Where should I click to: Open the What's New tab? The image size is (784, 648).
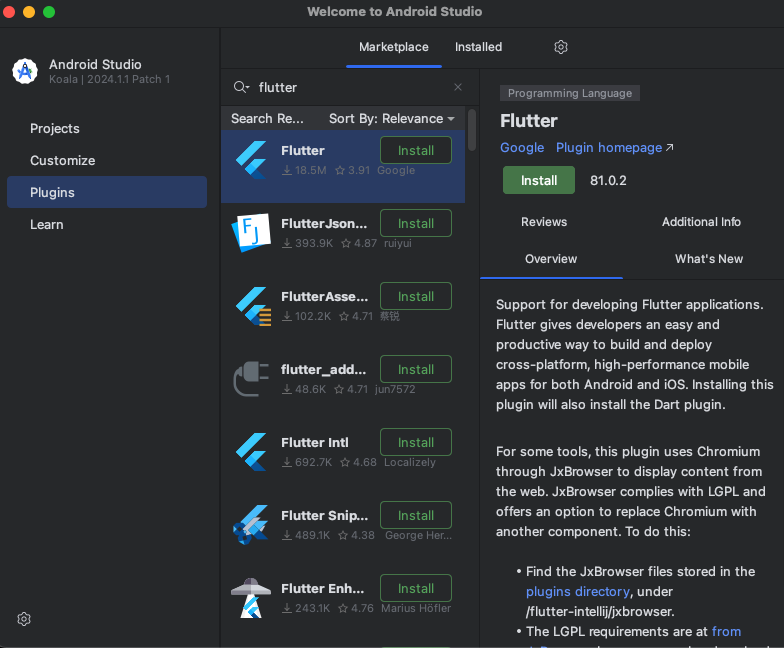click(708, 259)
